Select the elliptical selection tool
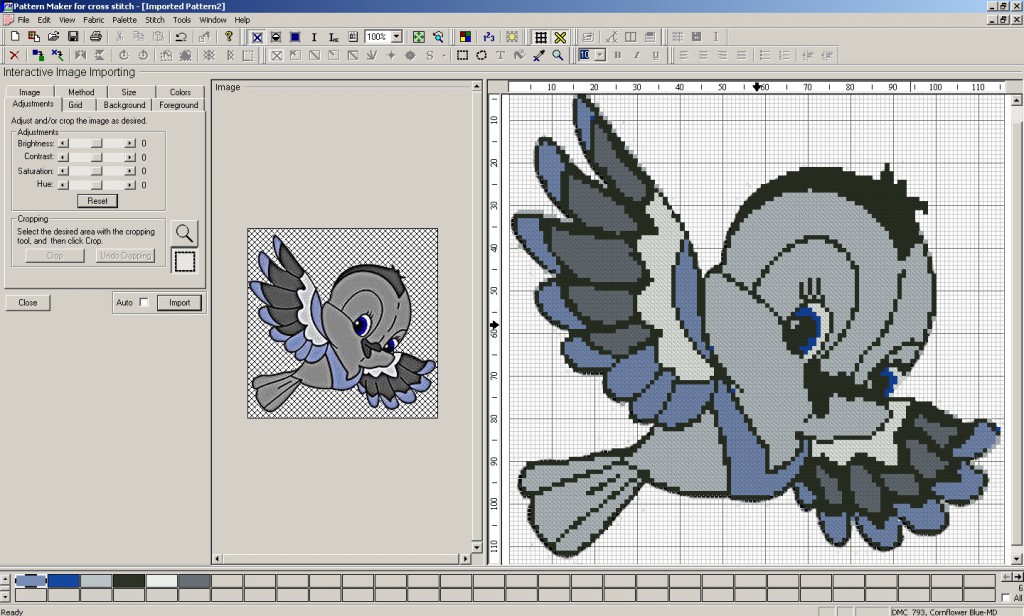This screenshot has width=1024, height=616. click(x=481, y=56)
